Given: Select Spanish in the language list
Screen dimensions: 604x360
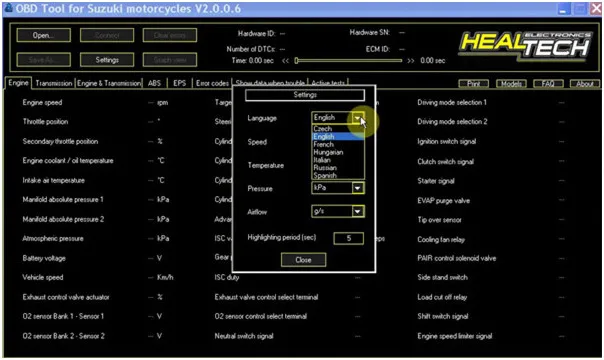Looking at the screenshot, I should (337, 175).
